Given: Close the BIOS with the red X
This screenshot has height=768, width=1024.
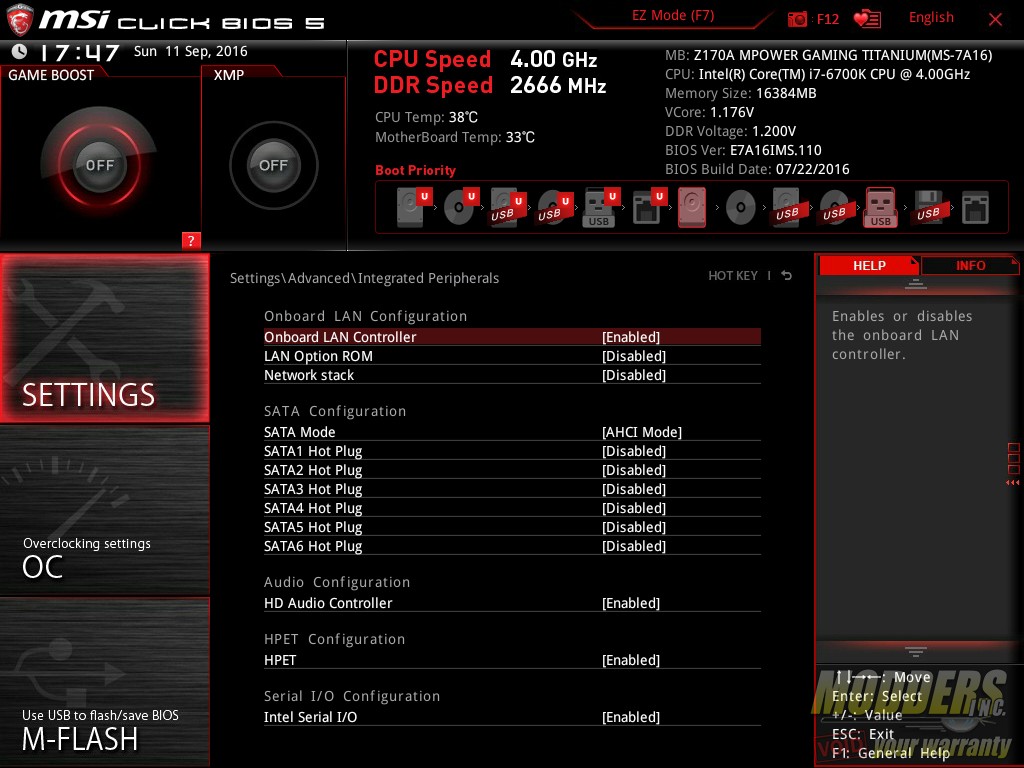Looking at the screenshot, I should (x=995, y=20).
